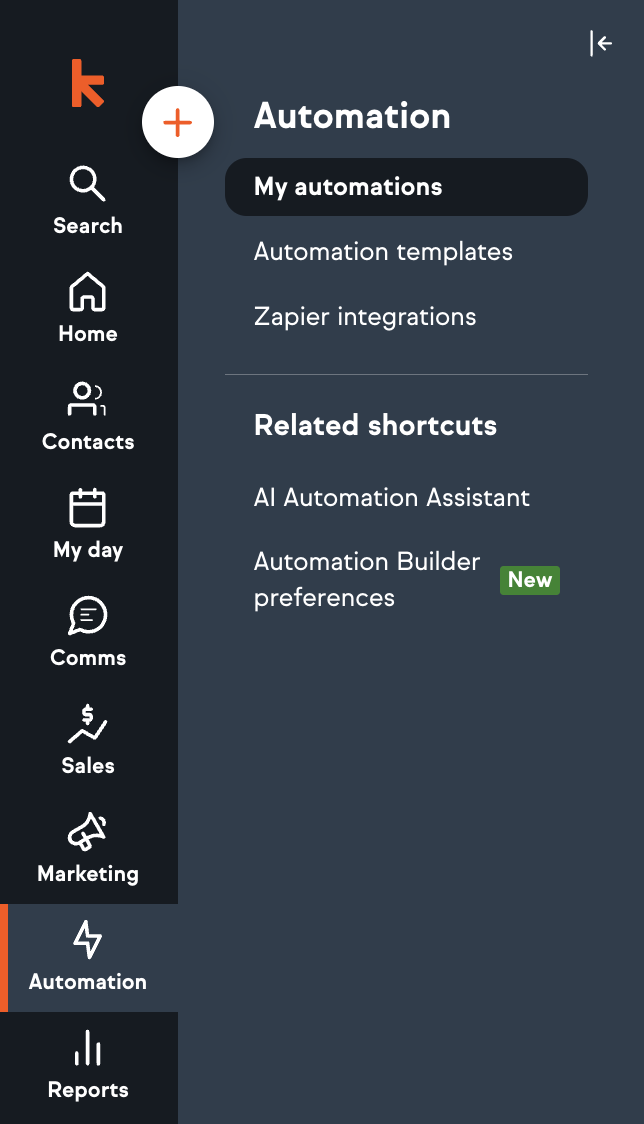Open the Sales chart icon
Image resolution: width=644 pixels, height=1124 pixels.
(x=88, y=724)
